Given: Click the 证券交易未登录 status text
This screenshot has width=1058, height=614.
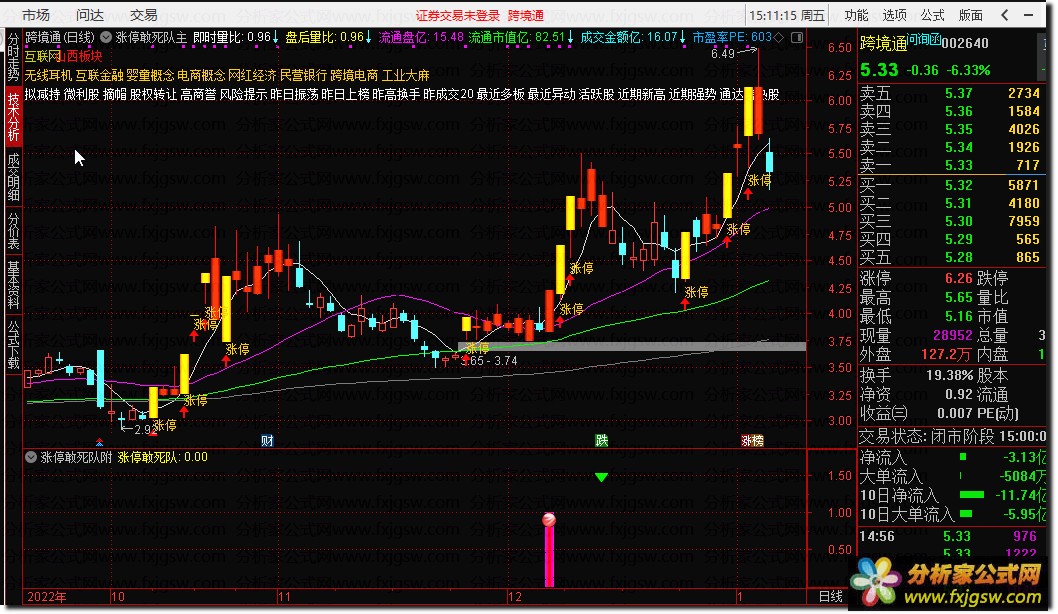Looking at the screenshot, I should (x=457, y=16).
